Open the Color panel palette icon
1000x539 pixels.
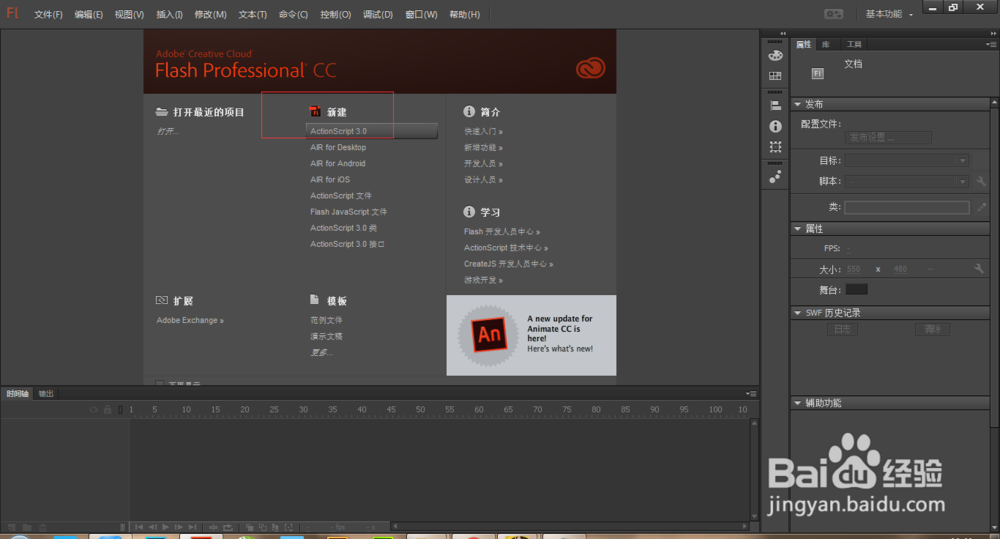(775, 55)
